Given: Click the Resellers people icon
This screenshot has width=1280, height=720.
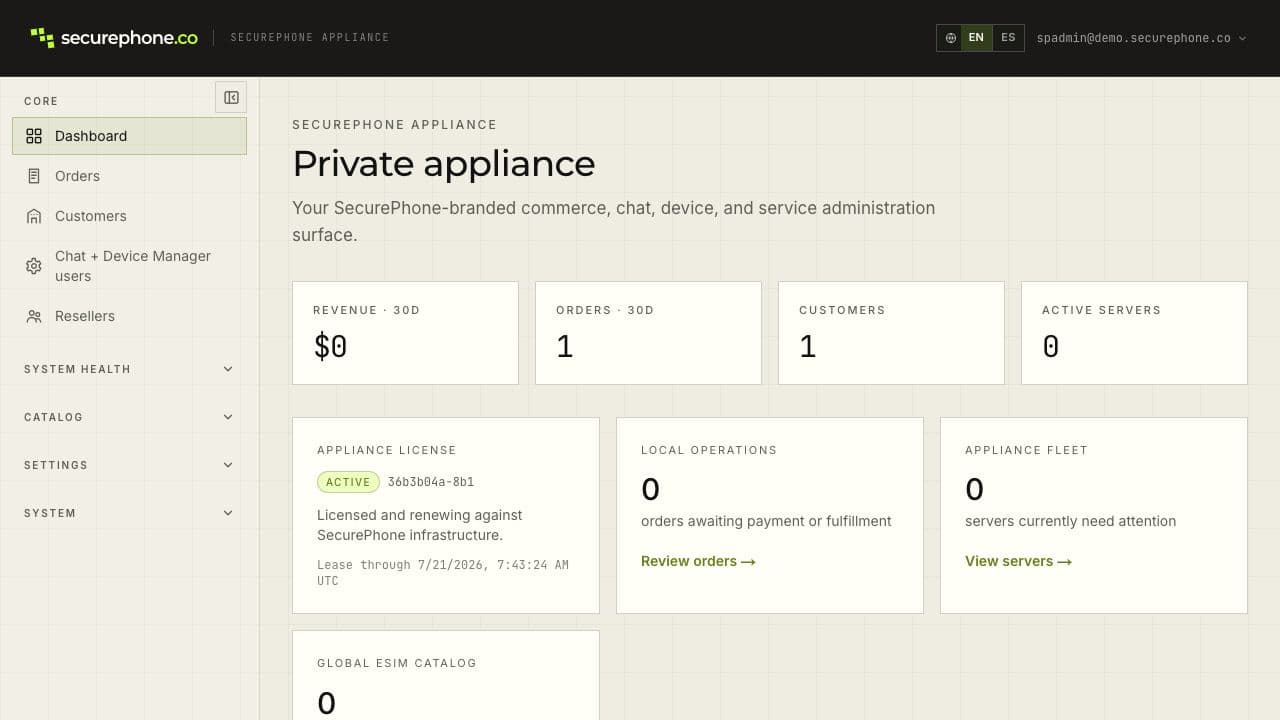Looking at the screenshot, I should 34,316.
